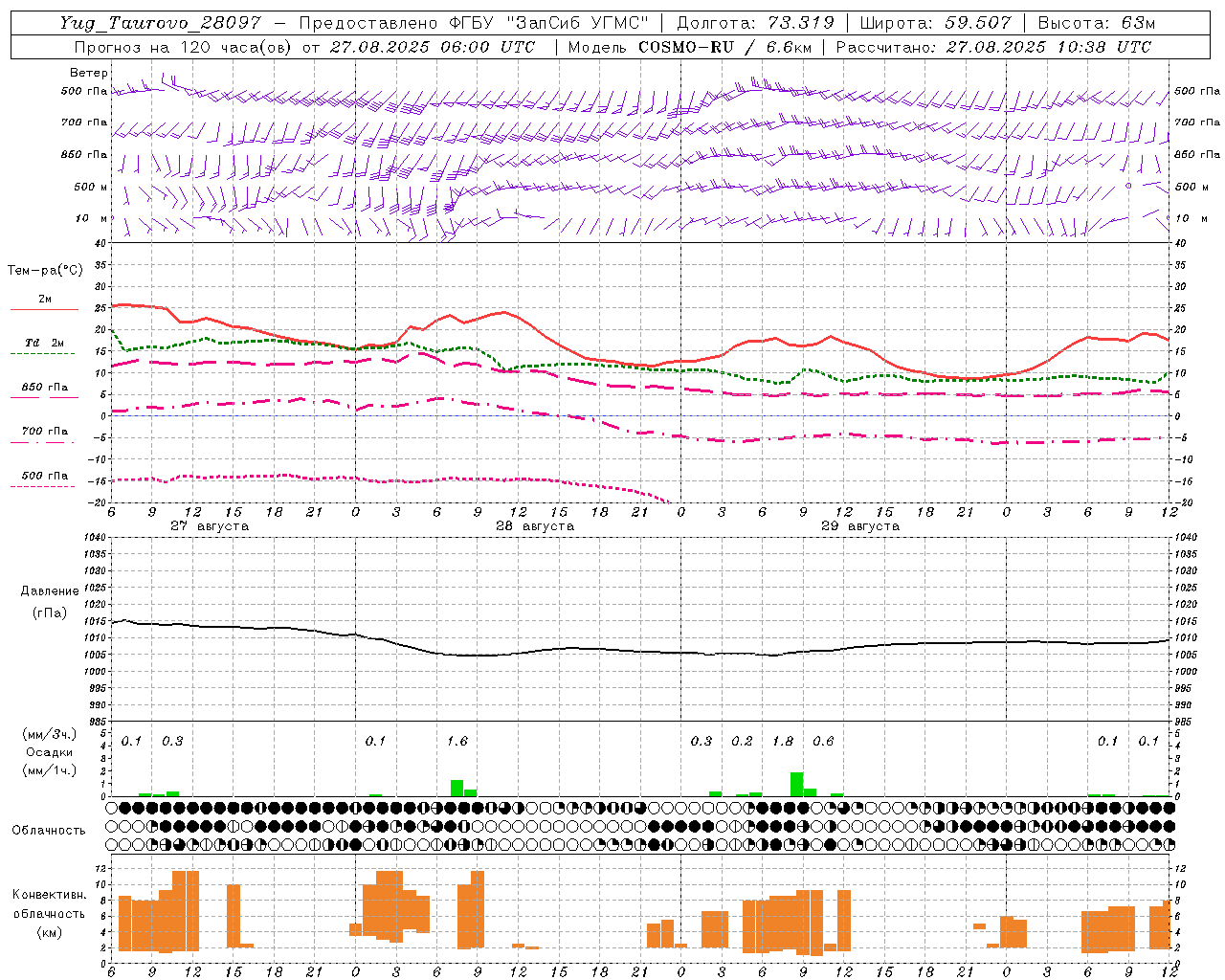Click the Облачность panel label

click(49, 831)
